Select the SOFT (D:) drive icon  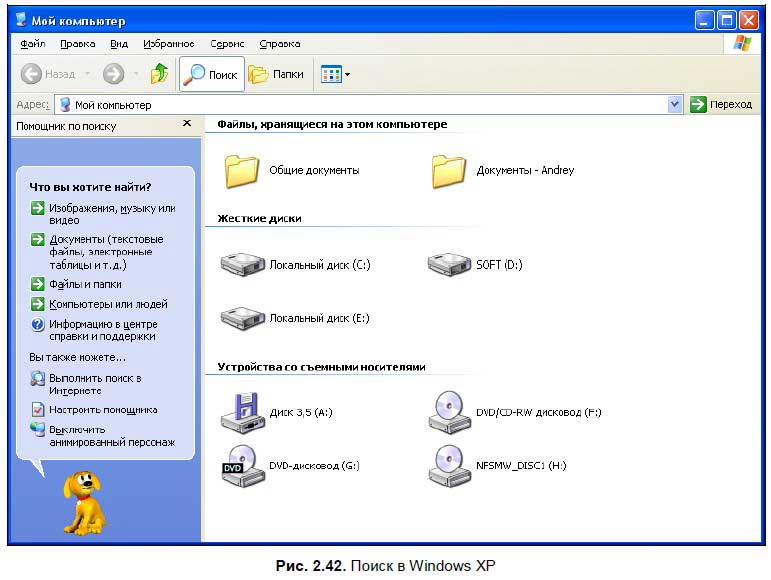click(x=449, y=264)
